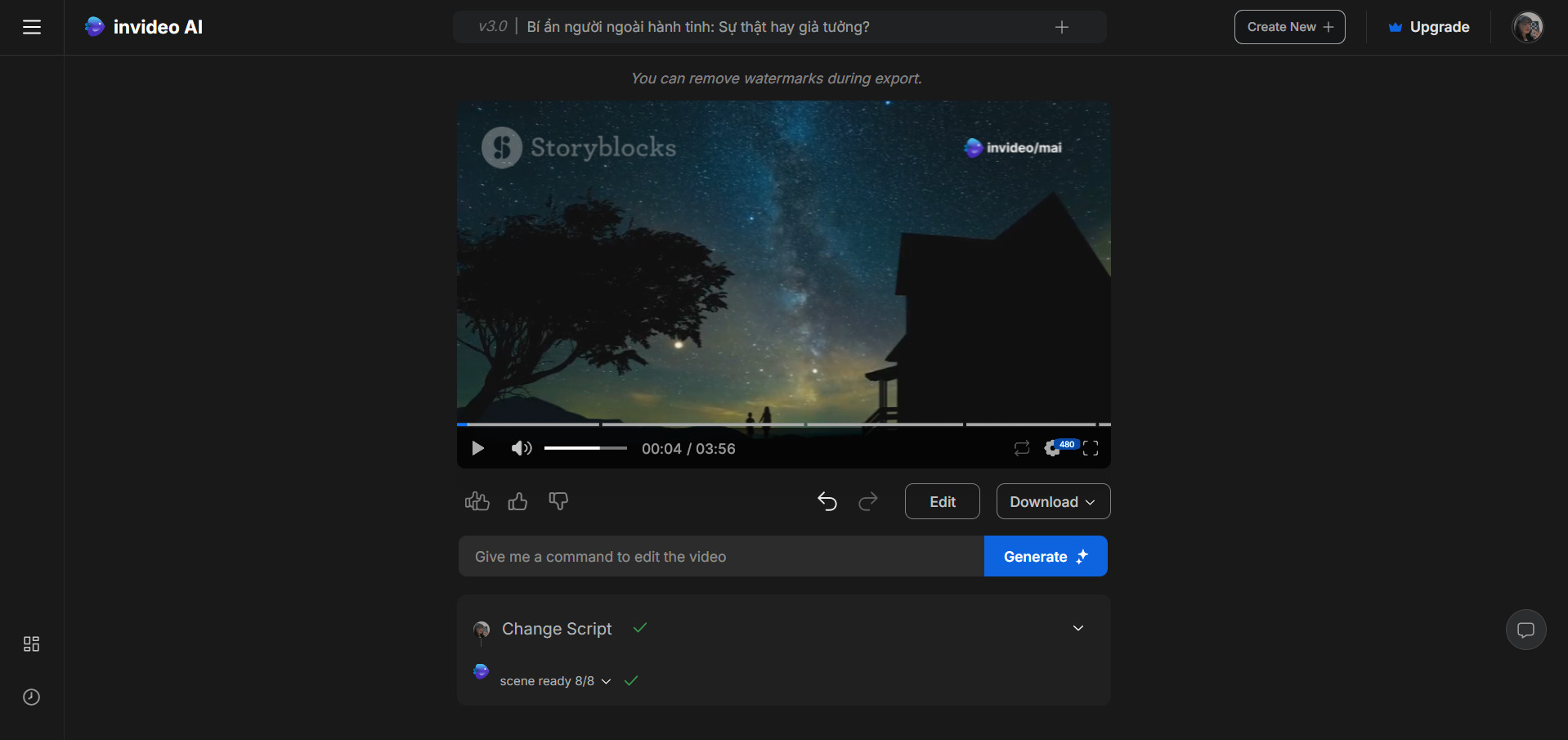1568x740 pixels.
Task: Open the chat support bubble
Action: click(x=1525, y=630)
